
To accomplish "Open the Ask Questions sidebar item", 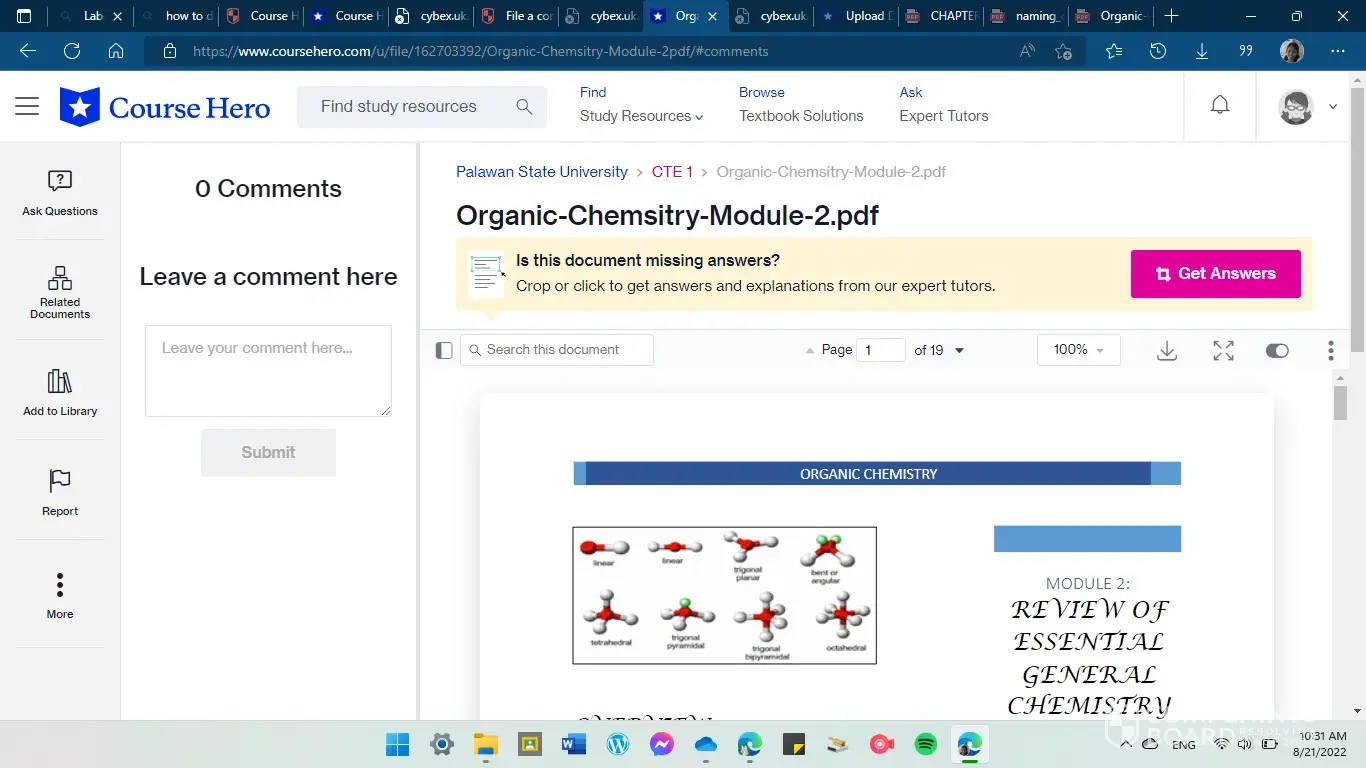I will [x=60, y=192].
